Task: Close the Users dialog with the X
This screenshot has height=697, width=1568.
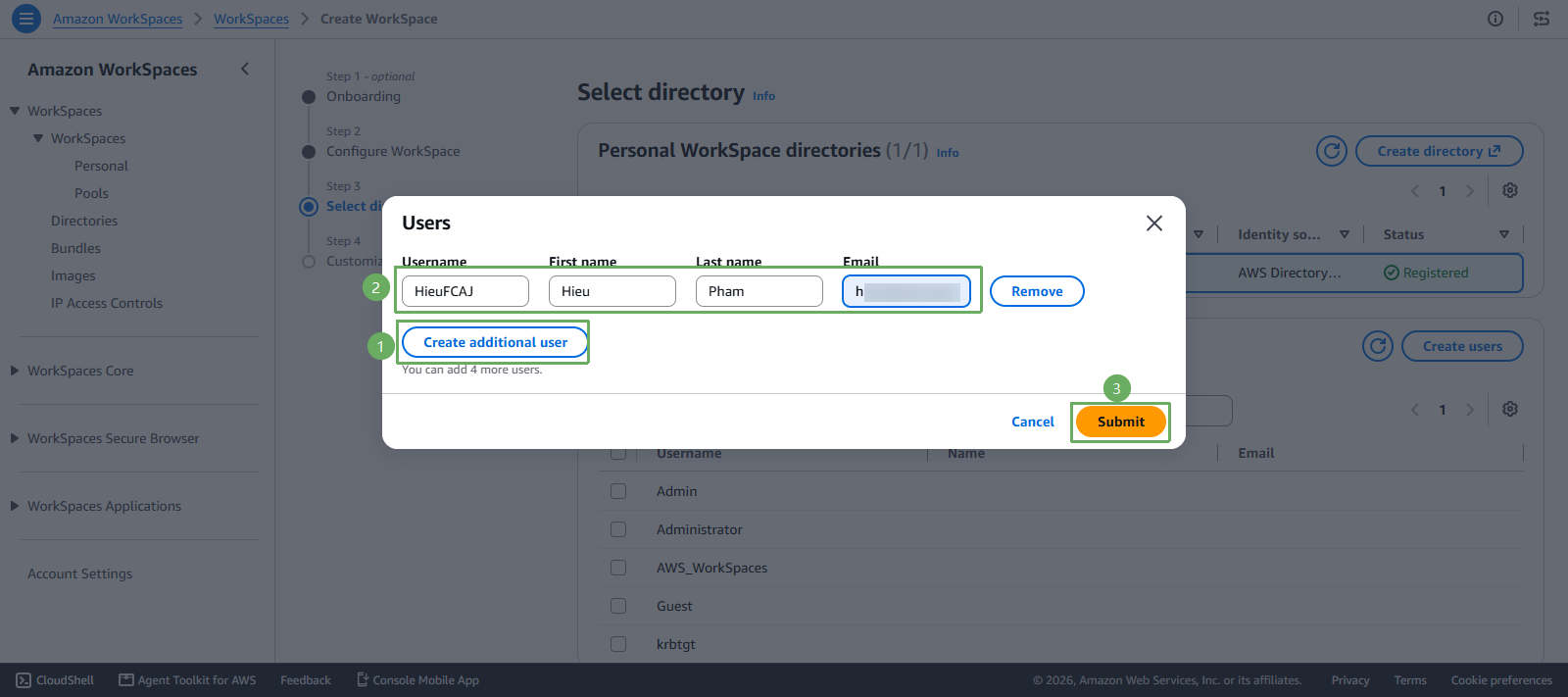Action: click(x=1154, y=224)
